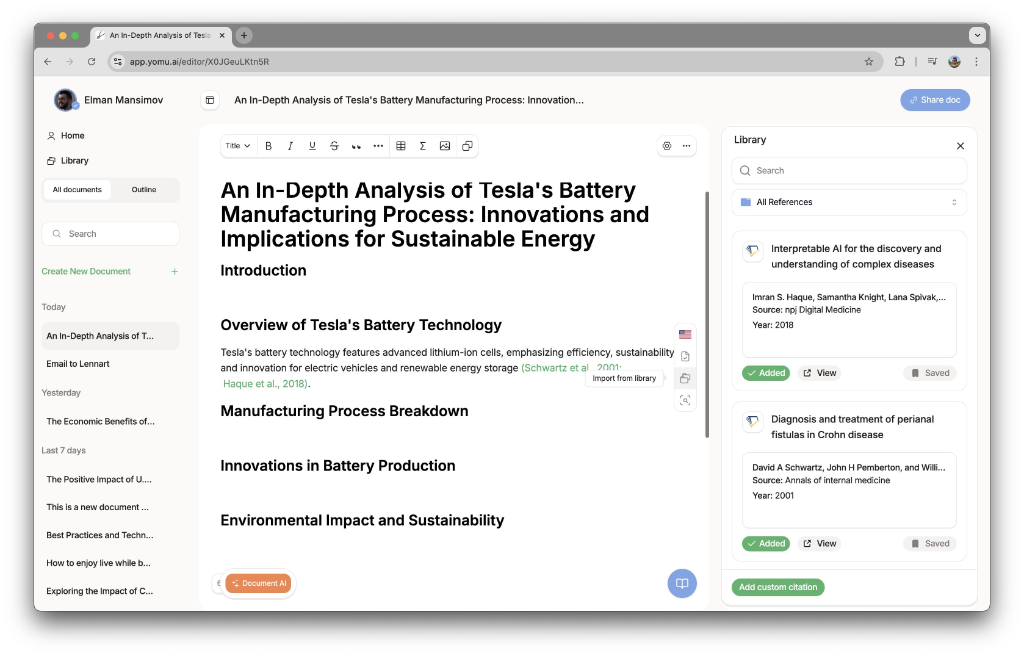Image resolution: width=1024 pixels, height=656 pixels.
Task: Click the blue book floating button
Action: [682, 583]
